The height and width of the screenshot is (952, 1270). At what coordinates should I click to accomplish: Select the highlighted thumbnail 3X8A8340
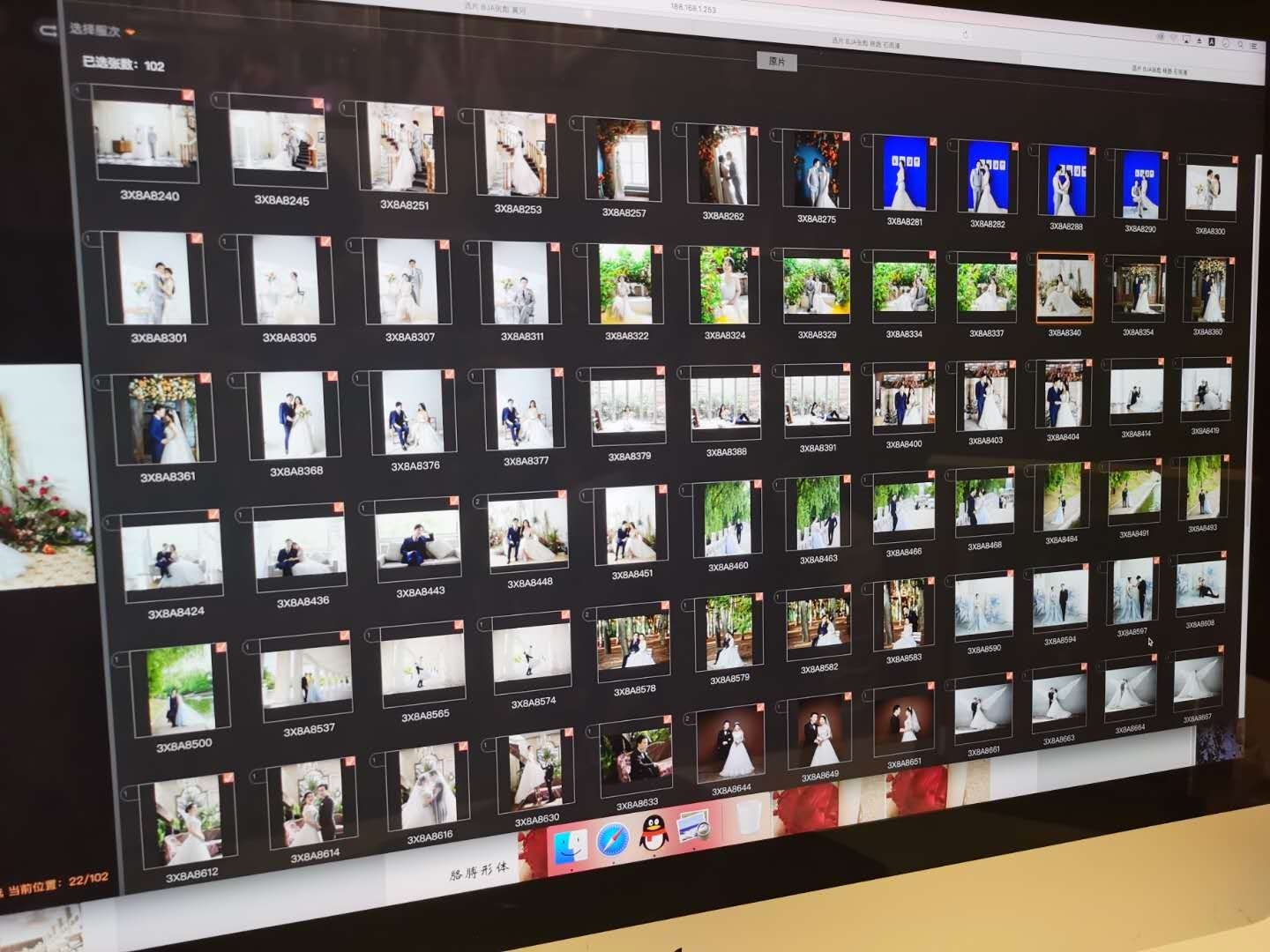[1065, 289]
